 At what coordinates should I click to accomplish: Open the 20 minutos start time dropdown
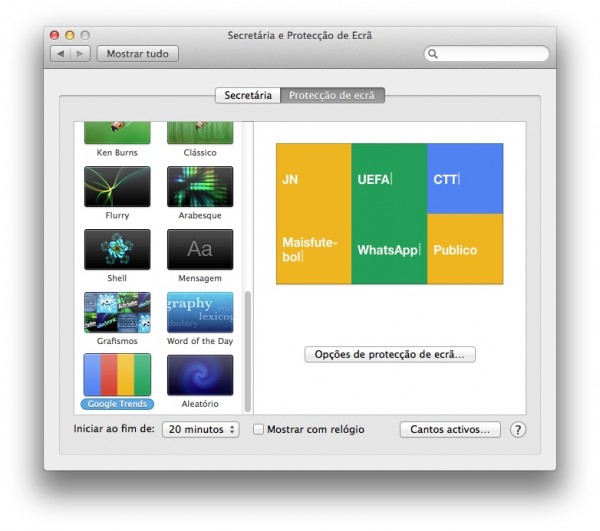coord(201,429)
